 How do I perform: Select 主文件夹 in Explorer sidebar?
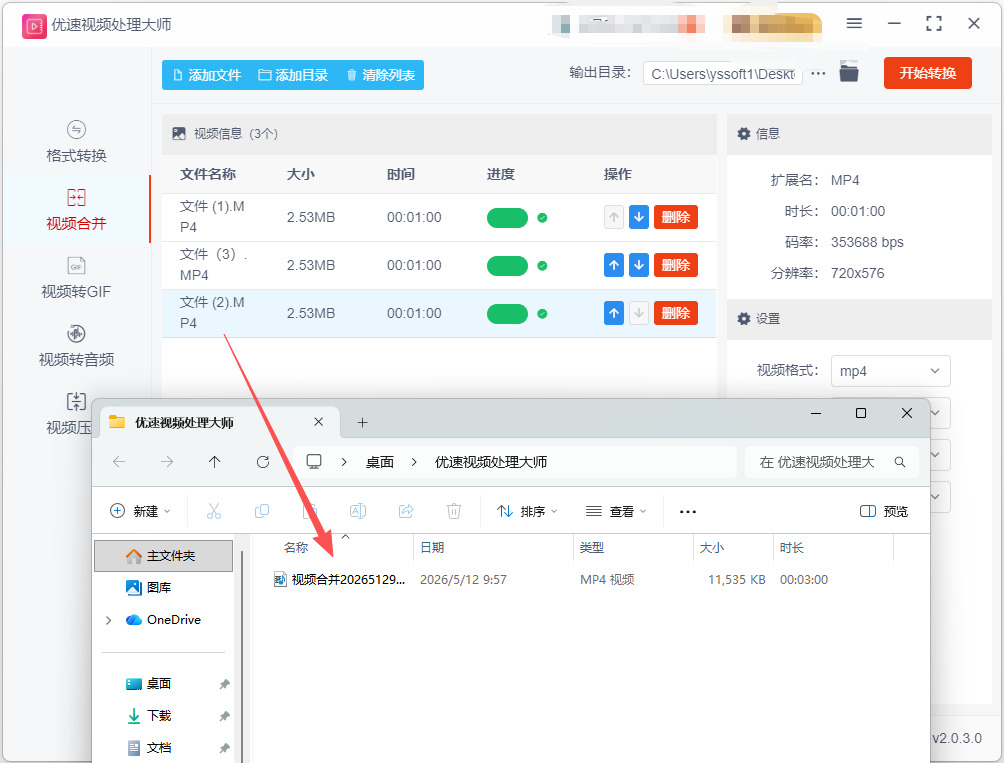pyautogui.click(x=163, y=556)
